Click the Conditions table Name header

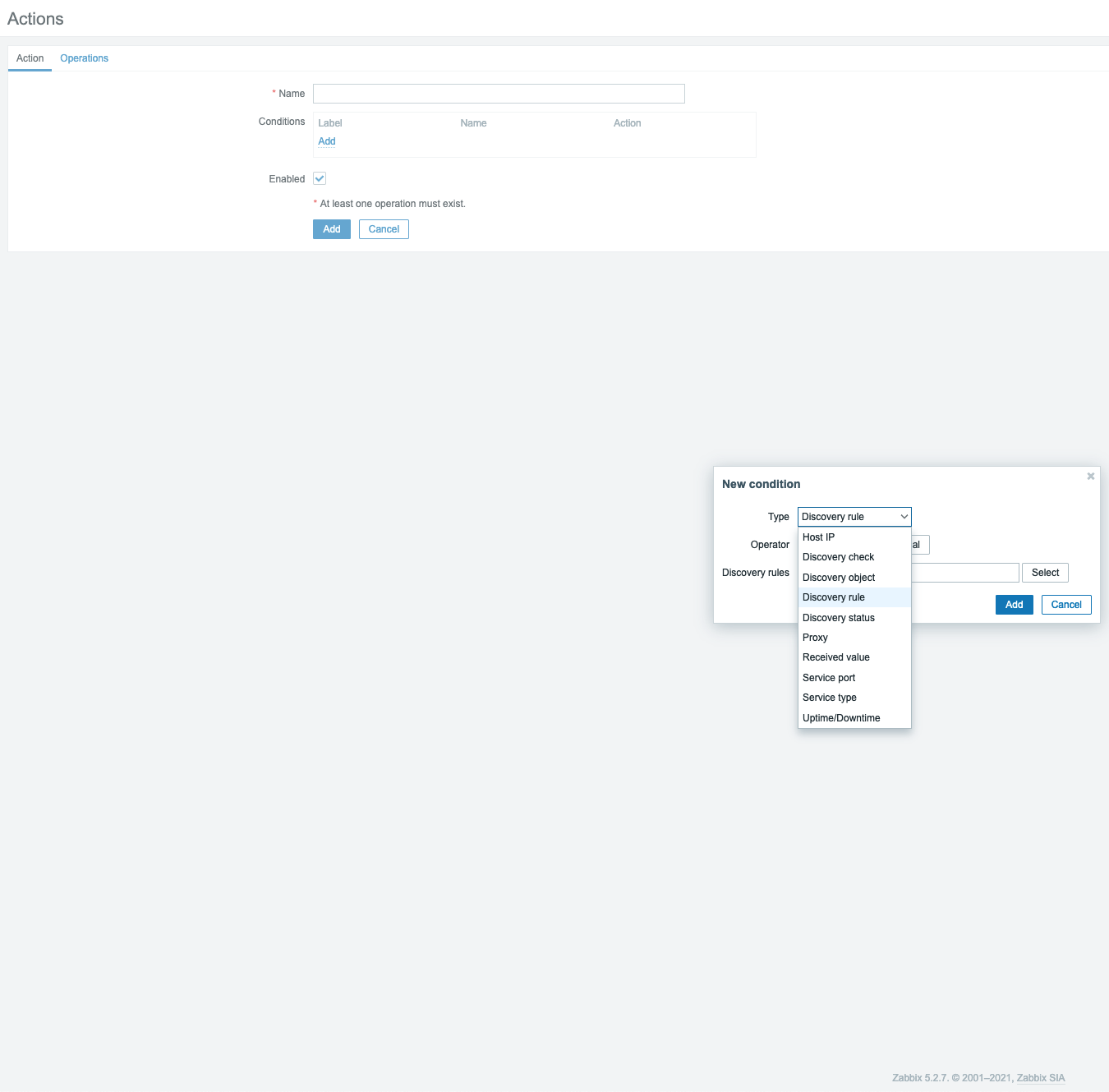pos(473,123)
